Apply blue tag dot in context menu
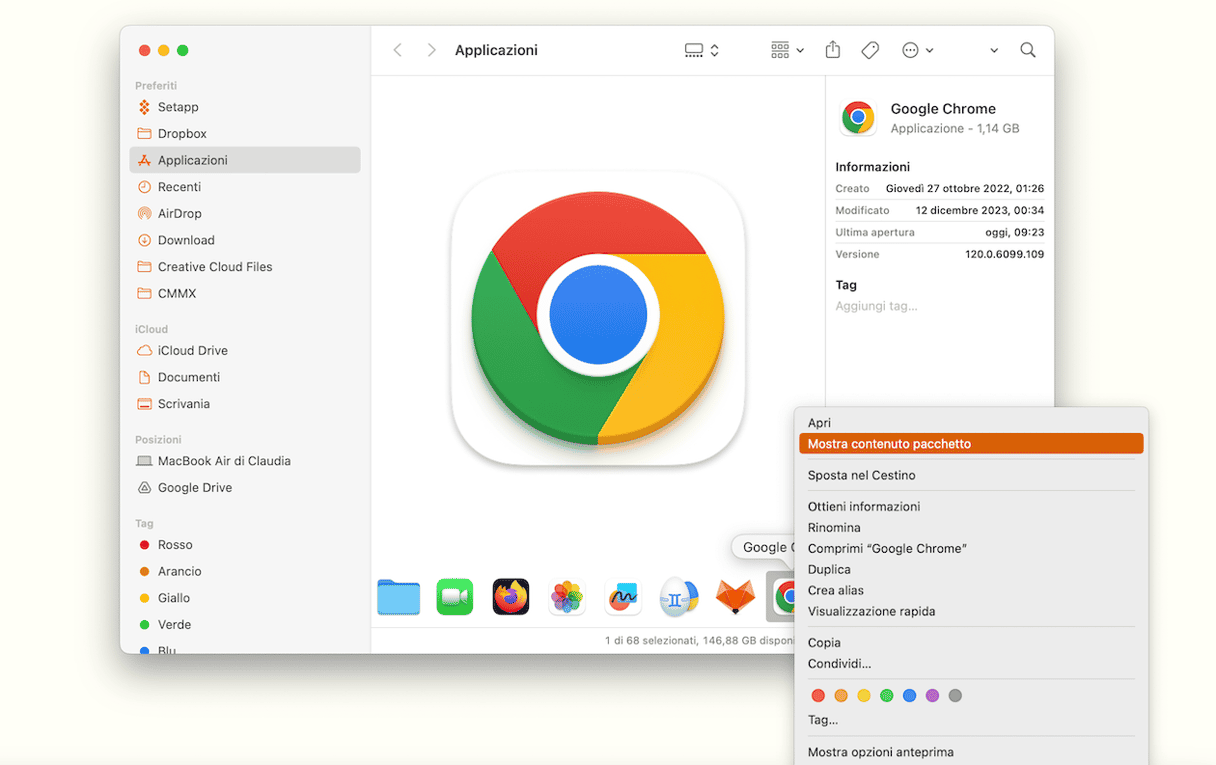The width and height of the screenshot is (1216, 765). 910,696
